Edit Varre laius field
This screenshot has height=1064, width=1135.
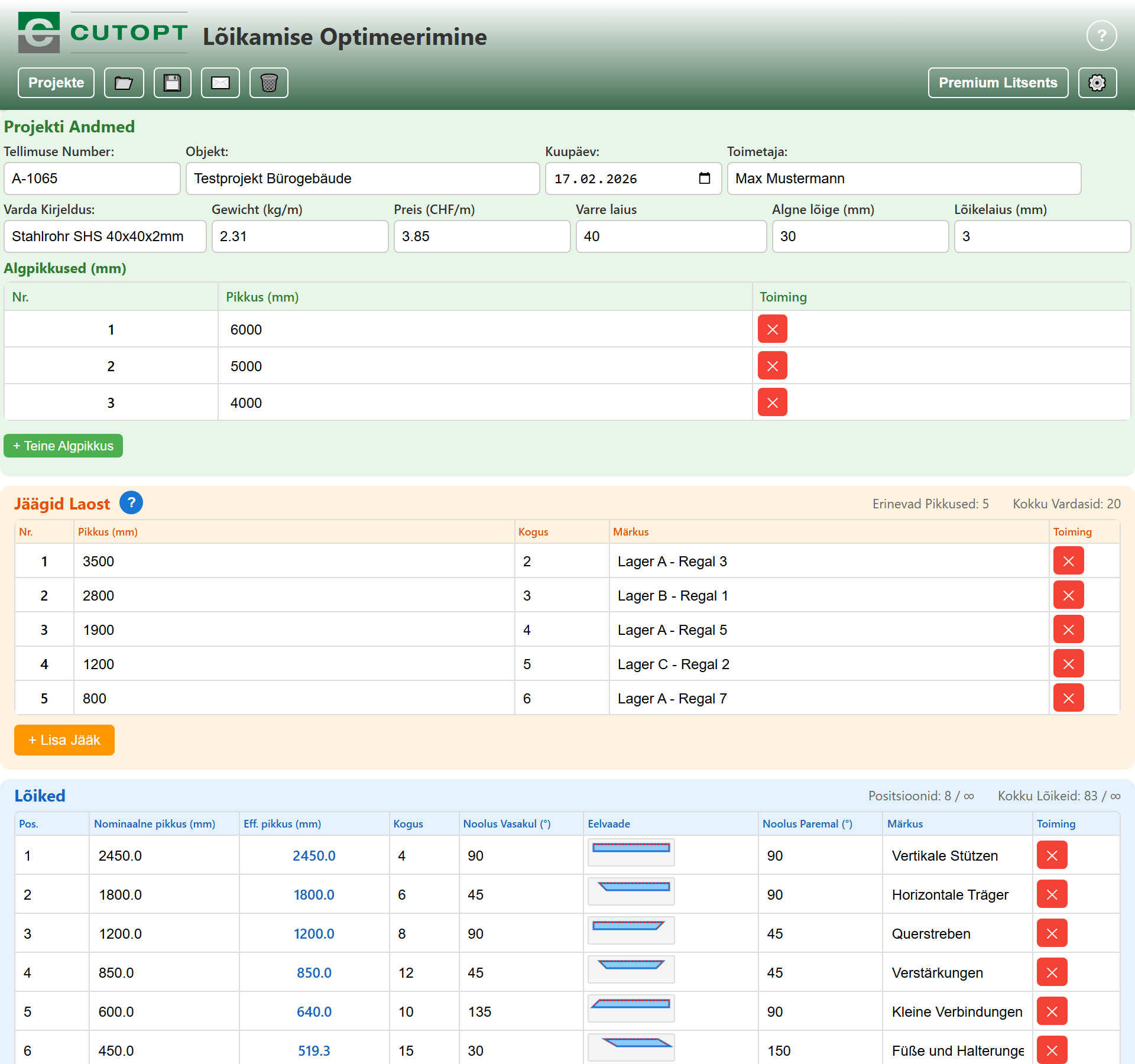(671, 236)
